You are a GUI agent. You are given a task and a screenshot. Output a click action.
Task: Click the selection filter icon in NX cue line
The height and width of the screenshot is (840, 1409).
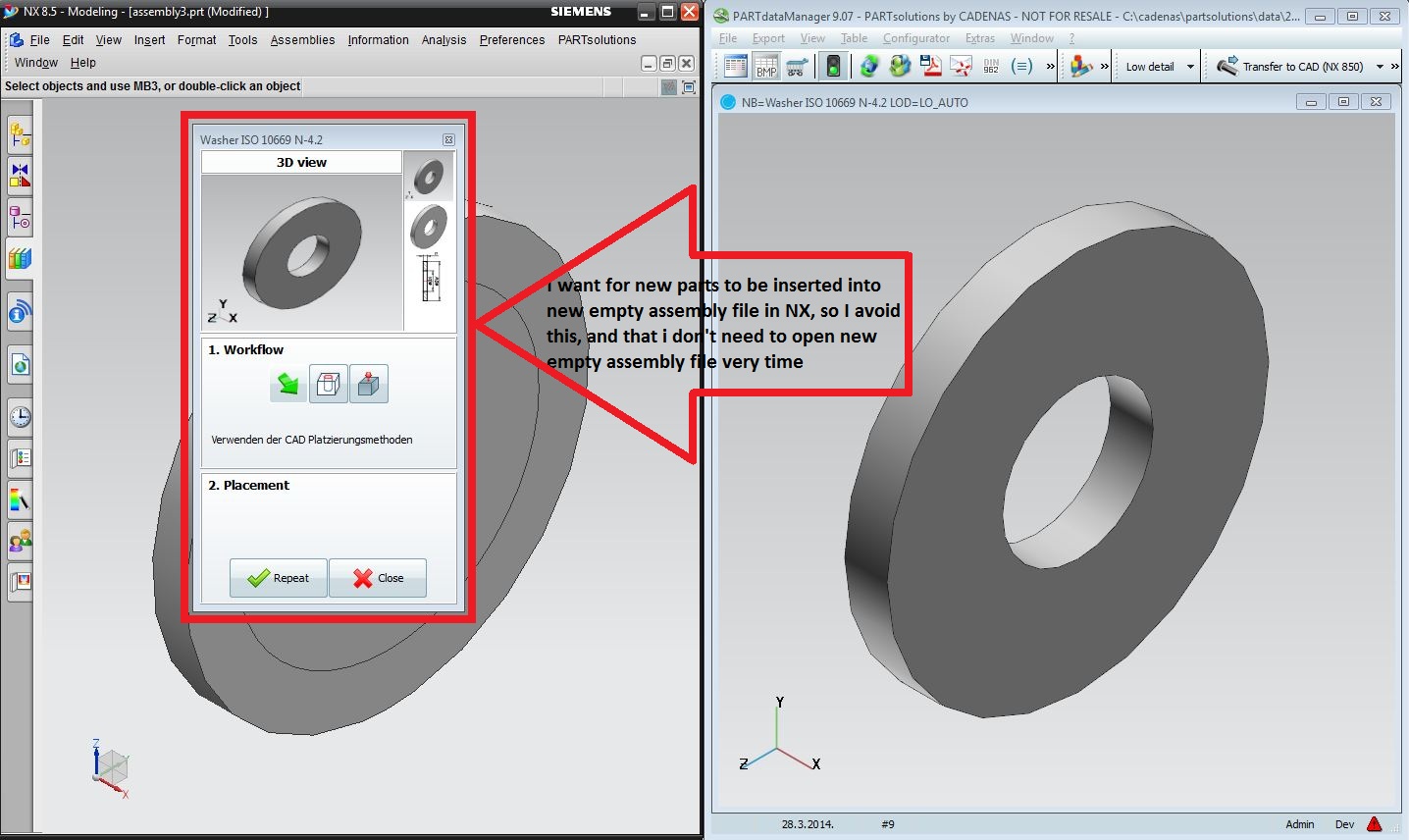pos(669,87)
